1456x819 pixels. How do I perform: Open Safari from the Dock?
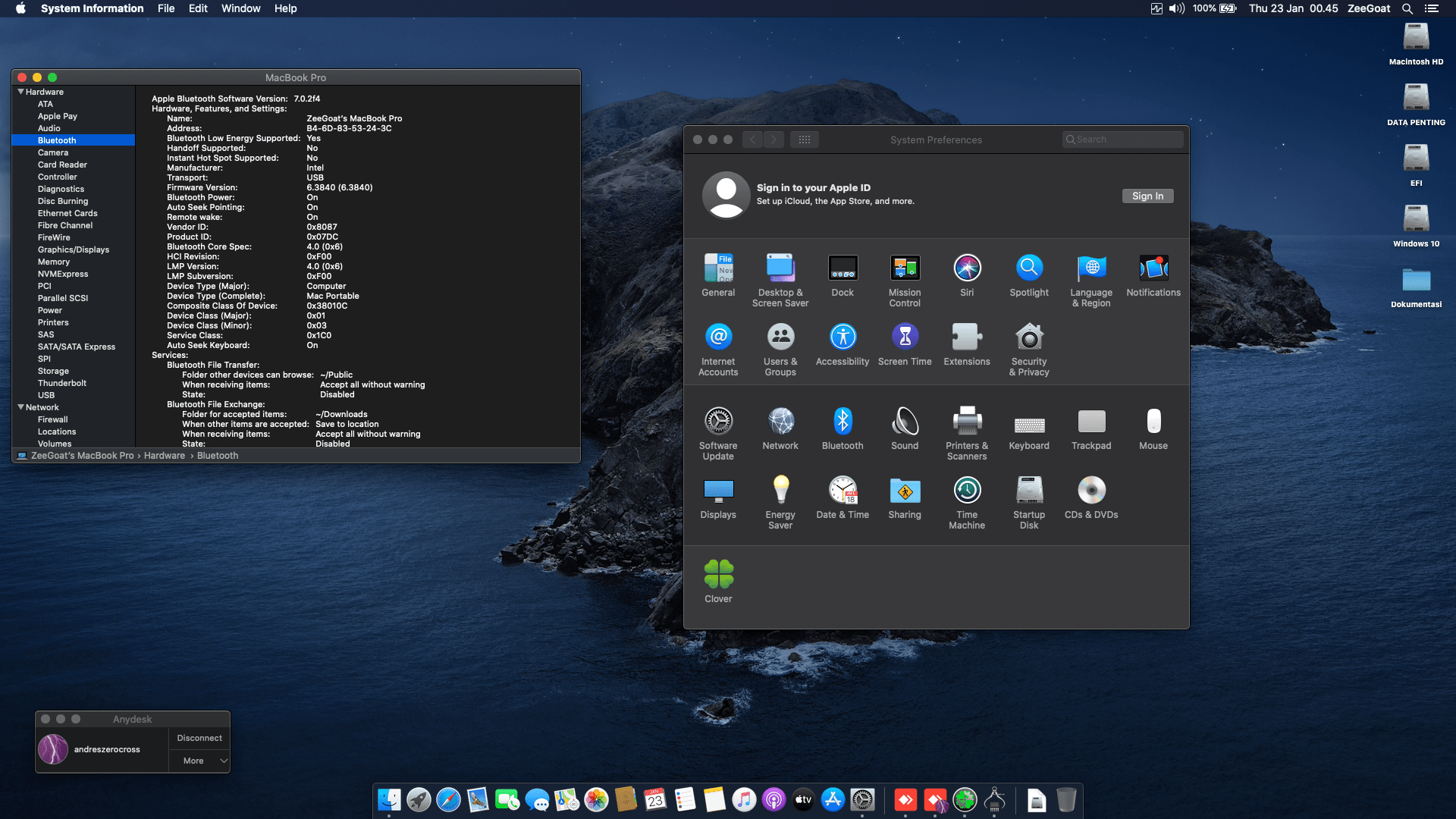[448, 799]
